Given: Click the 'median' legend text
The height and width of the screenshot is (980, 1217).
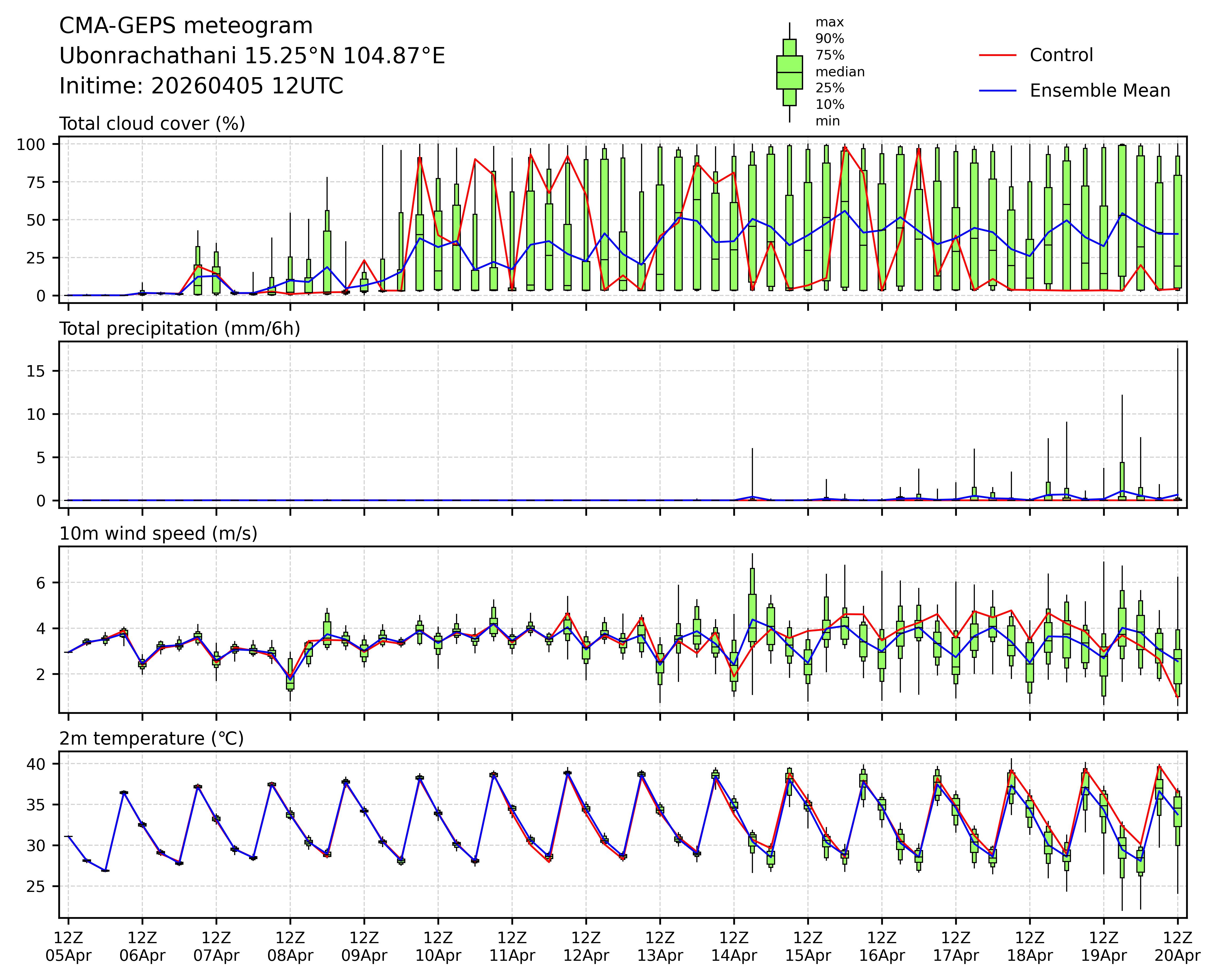Looking at the screenshot, I should click(840, 72).
